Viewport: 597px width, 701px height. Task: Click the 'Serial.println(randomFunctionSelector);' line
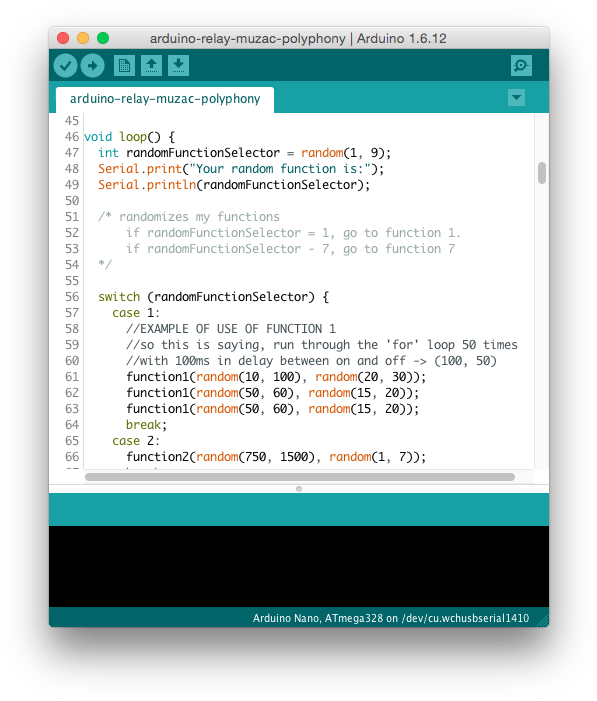point(234,185)
